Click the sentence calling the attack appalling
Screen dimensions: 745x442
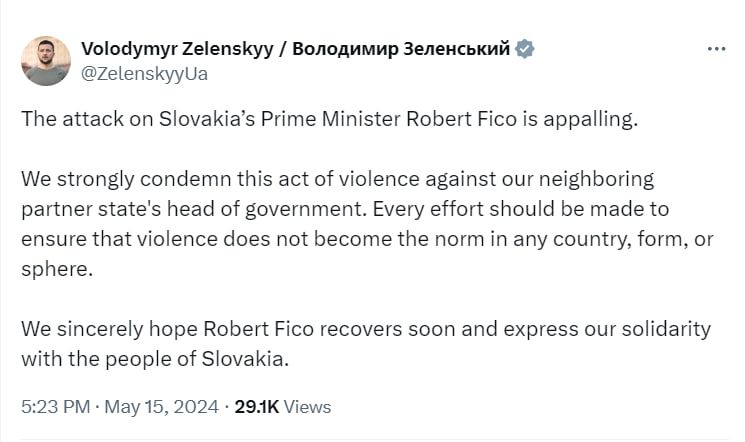click(x=329, y=119)
